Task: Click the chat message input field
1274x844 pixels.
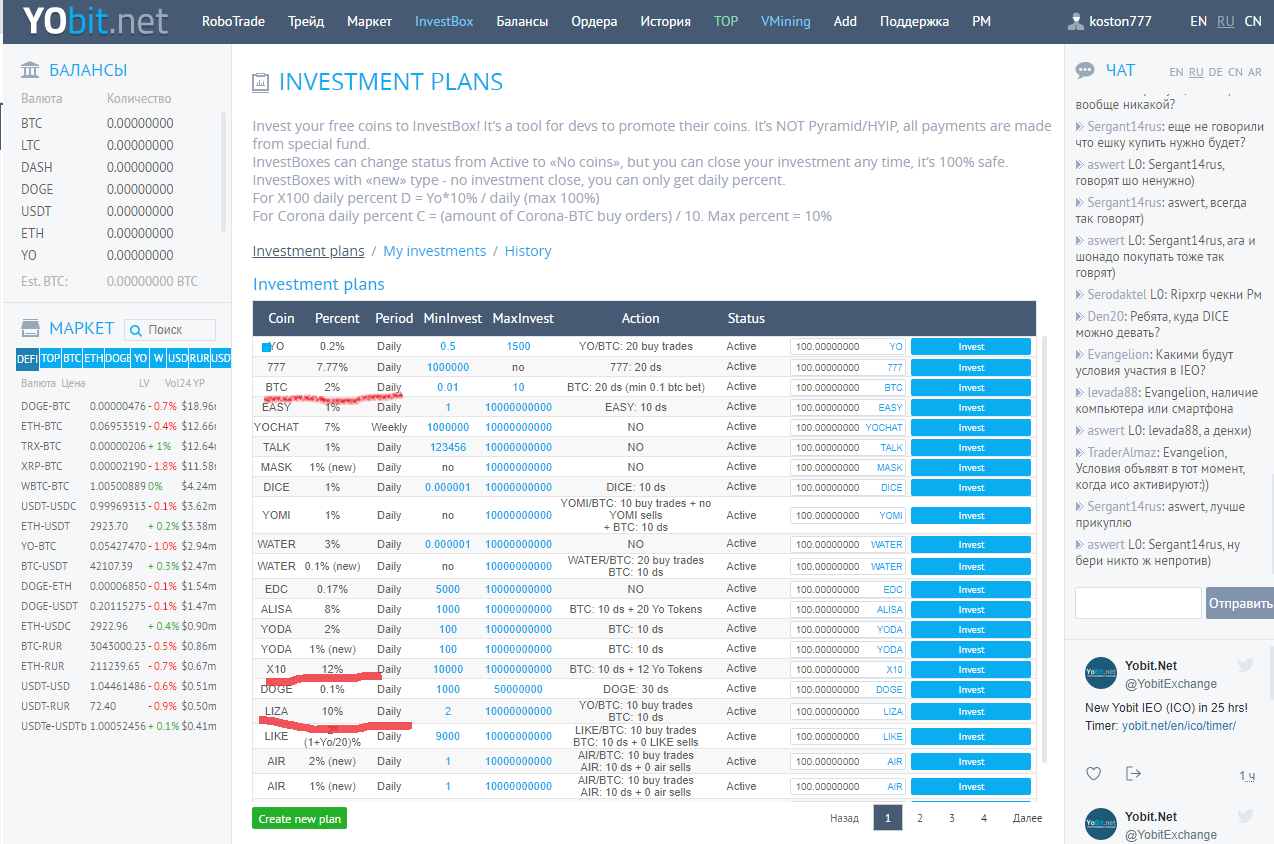Action: (1138, 603)
